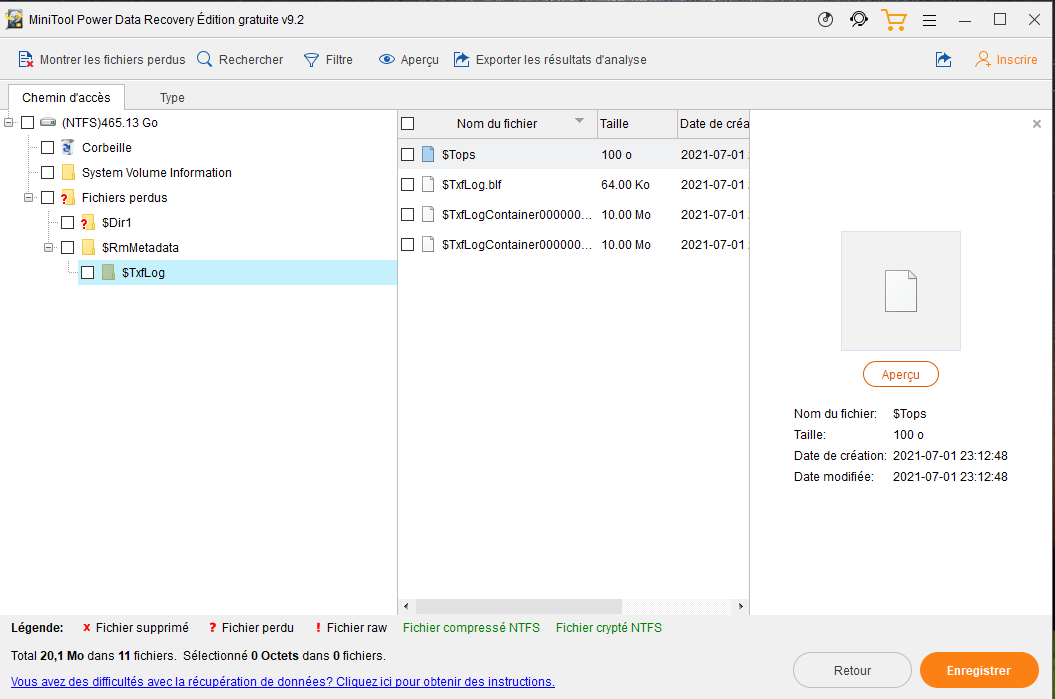The image size is (1055, 699).
Task: Tick the Corbeille folder checkbox
Action: [47, 147]
